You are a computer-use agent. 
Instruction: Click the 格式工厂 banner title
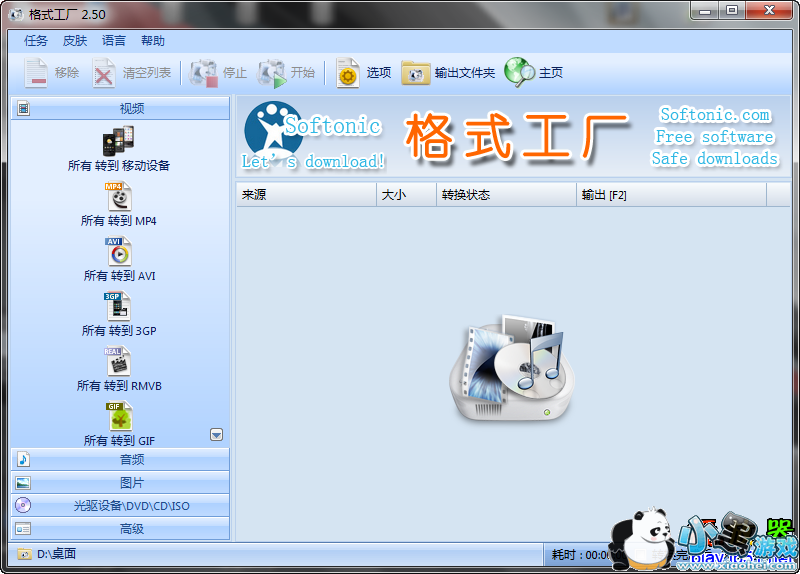[x=517, y=137]
